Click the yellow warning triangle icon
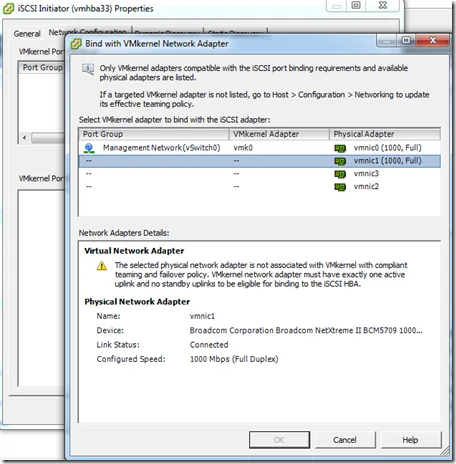 [102, 266]
